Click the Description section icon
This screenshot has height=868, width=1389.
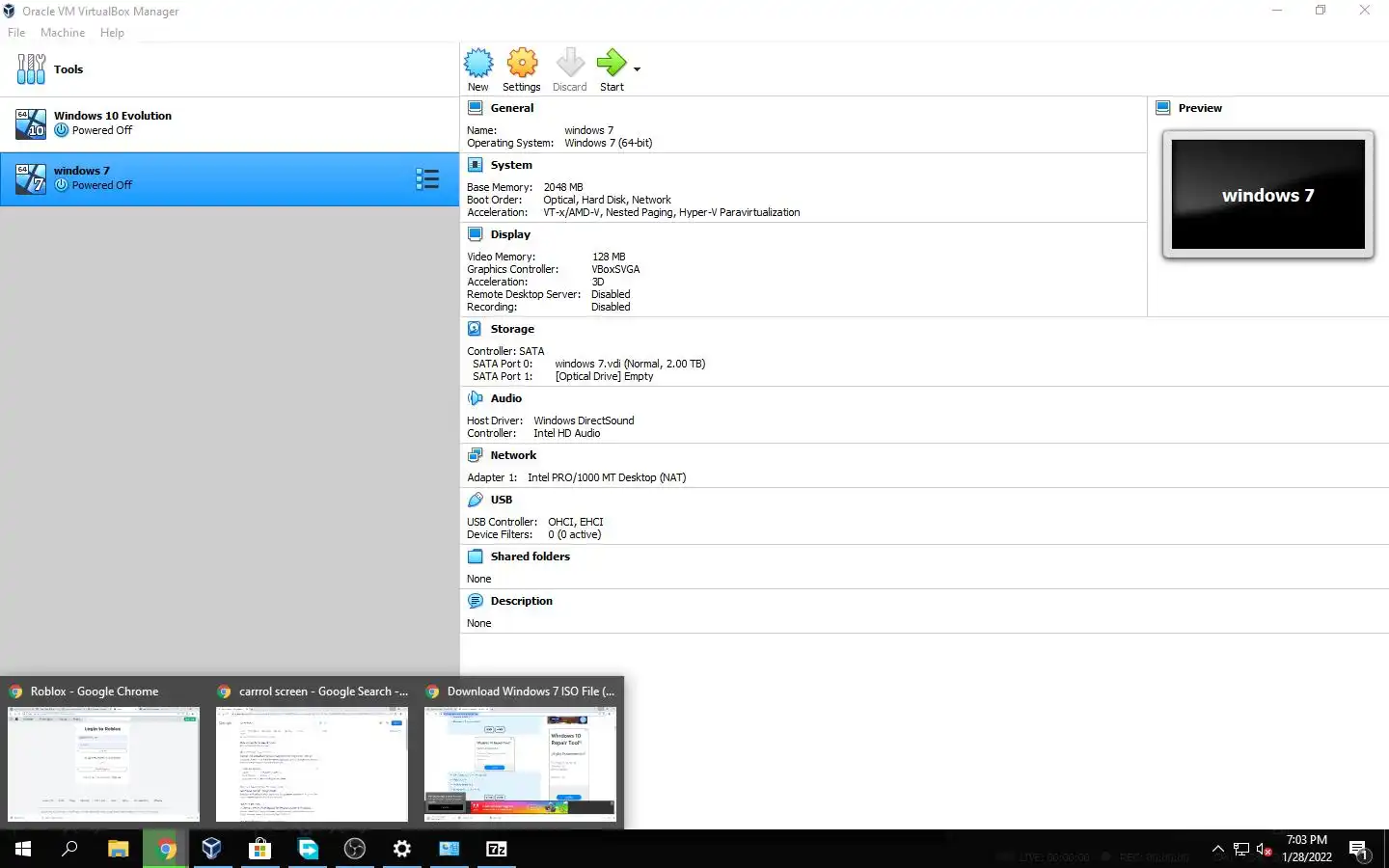coord(476,601)
